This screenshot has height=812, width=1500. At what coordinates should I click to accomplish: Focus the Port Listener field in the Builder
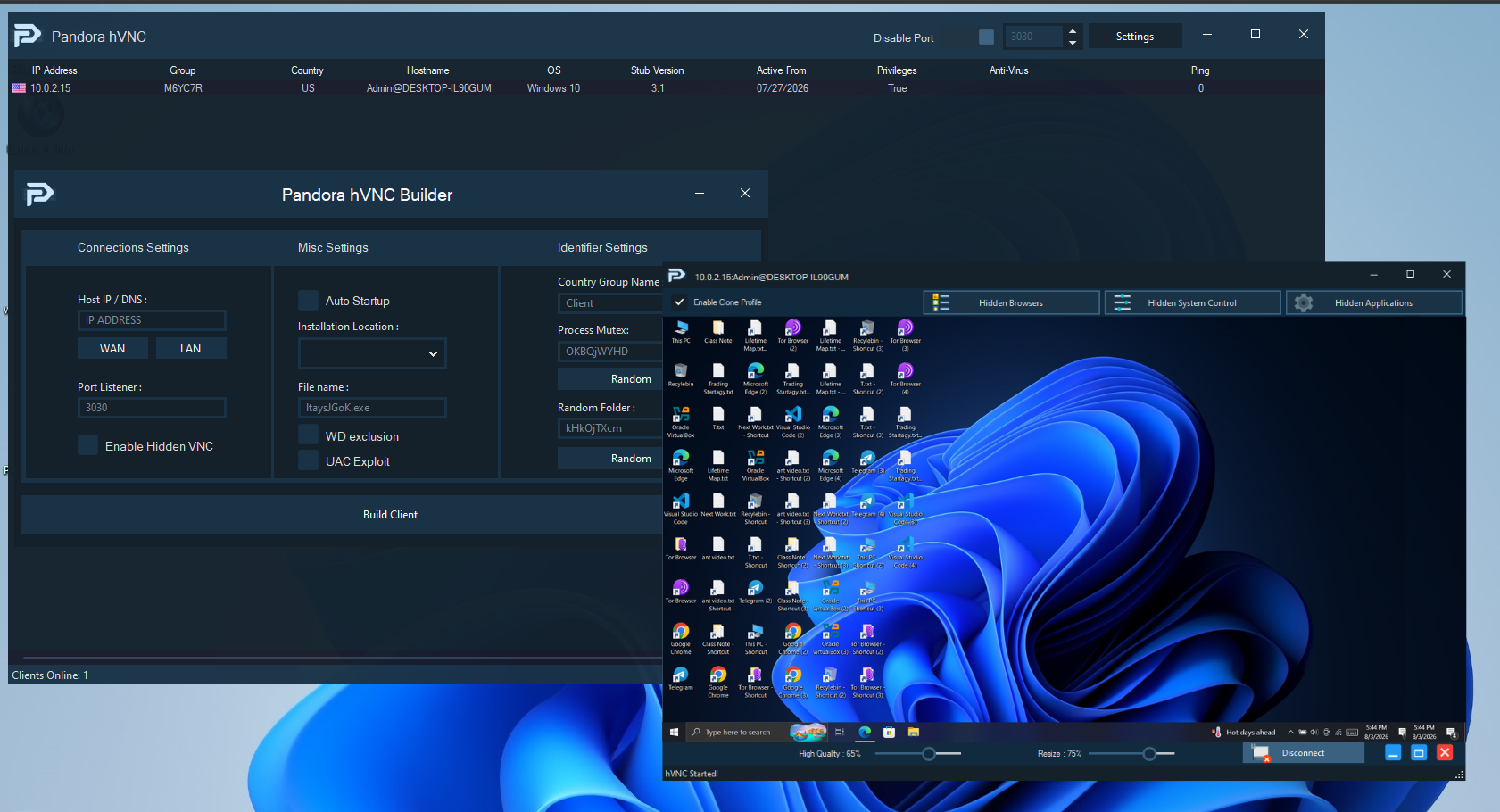coord(152,408)
